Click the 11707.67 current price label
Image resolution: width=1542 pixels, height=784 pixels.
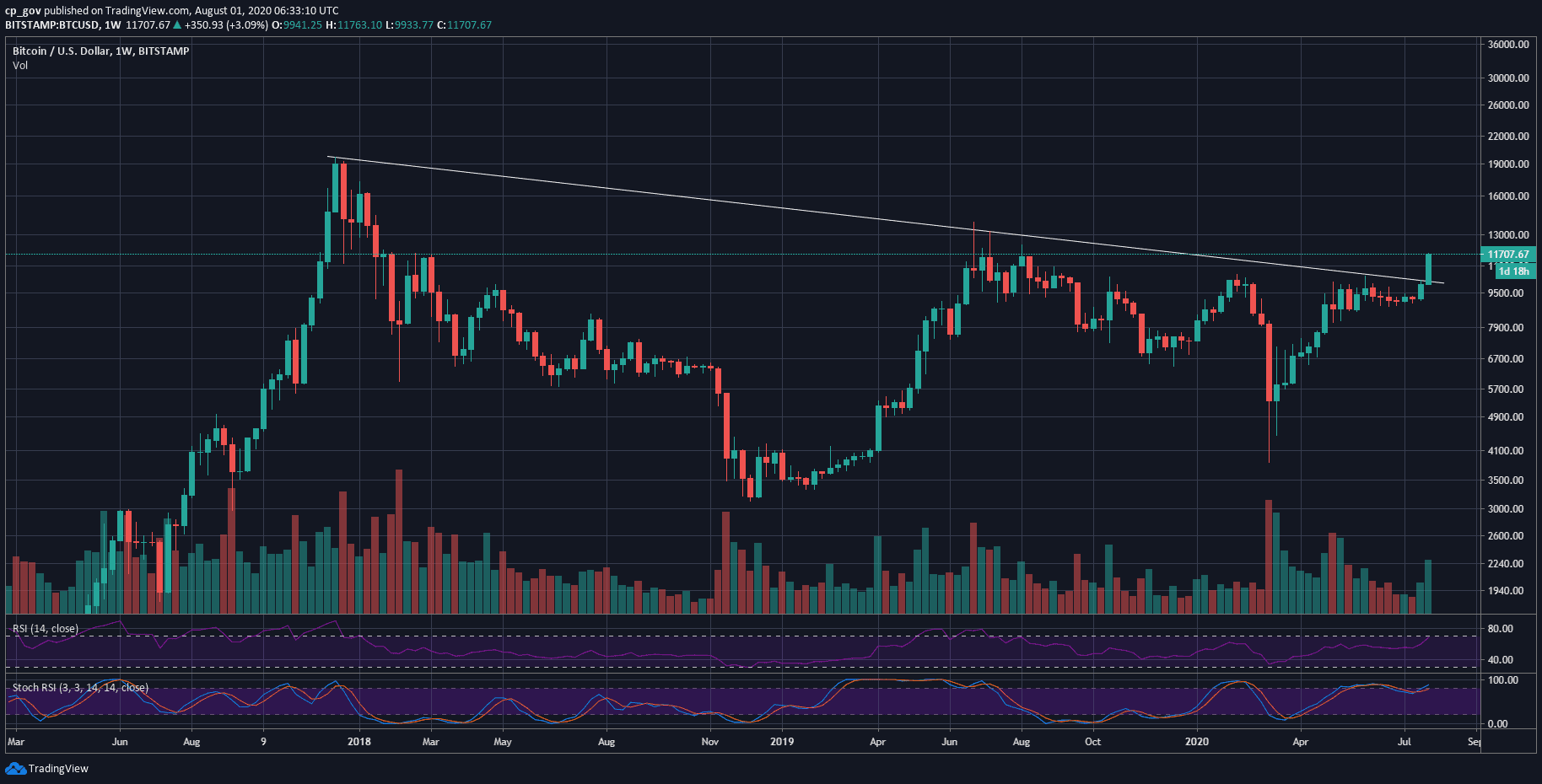coord(1507,254)
